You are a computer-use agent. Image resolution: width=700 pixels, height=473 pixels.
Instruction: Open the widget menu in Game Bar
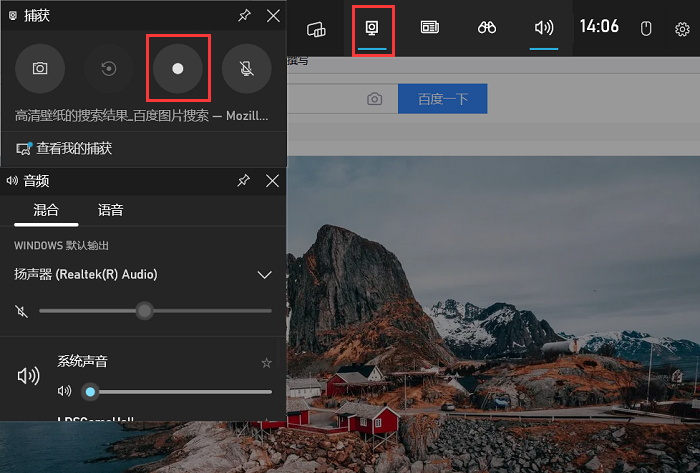tap(316, 29)
